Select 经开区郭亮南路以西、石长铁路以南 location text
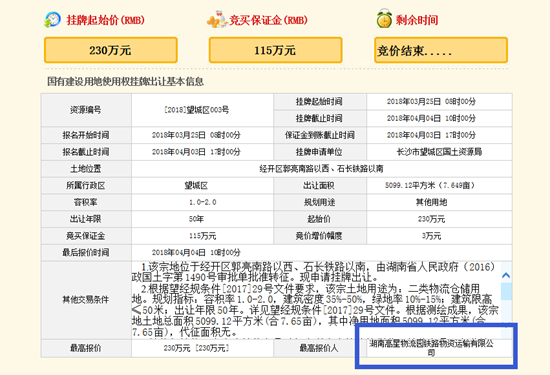 coord(321,169)
